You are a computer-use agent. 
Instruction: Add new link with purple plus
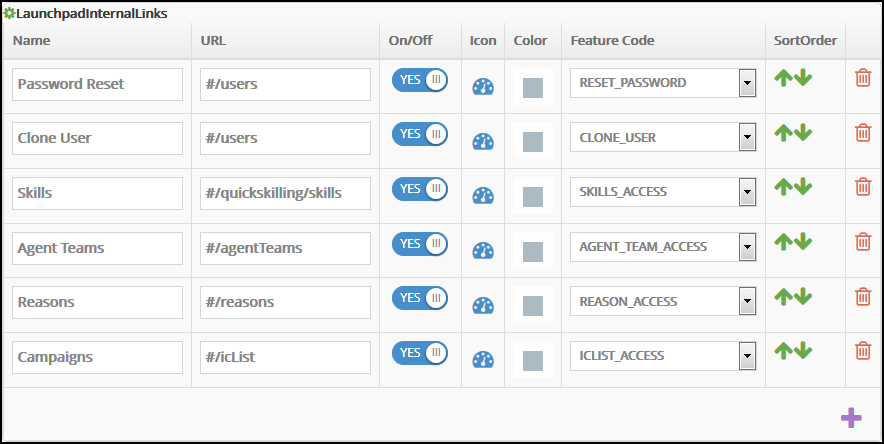(851, 417)
